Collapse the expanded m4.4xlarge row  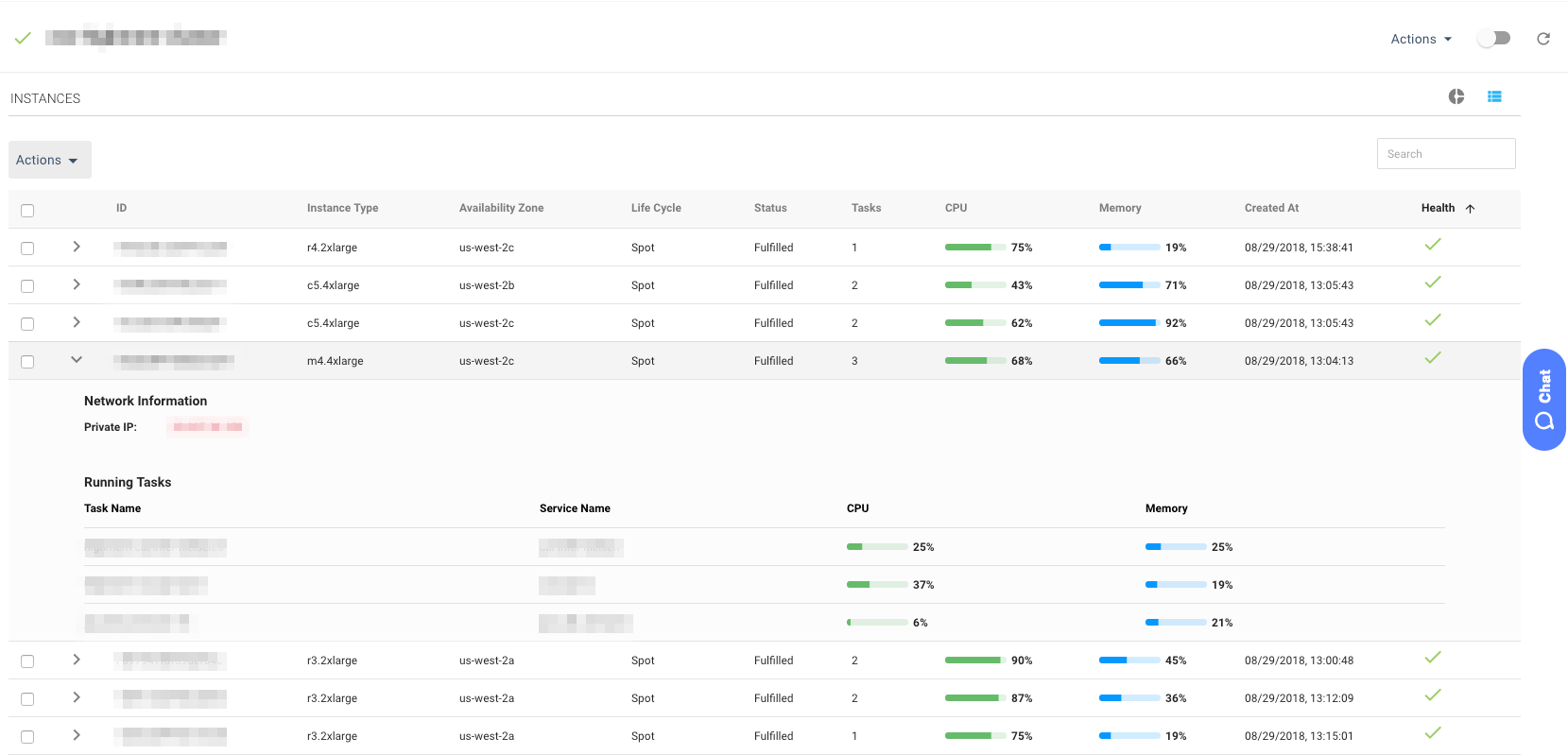[77, 359]
